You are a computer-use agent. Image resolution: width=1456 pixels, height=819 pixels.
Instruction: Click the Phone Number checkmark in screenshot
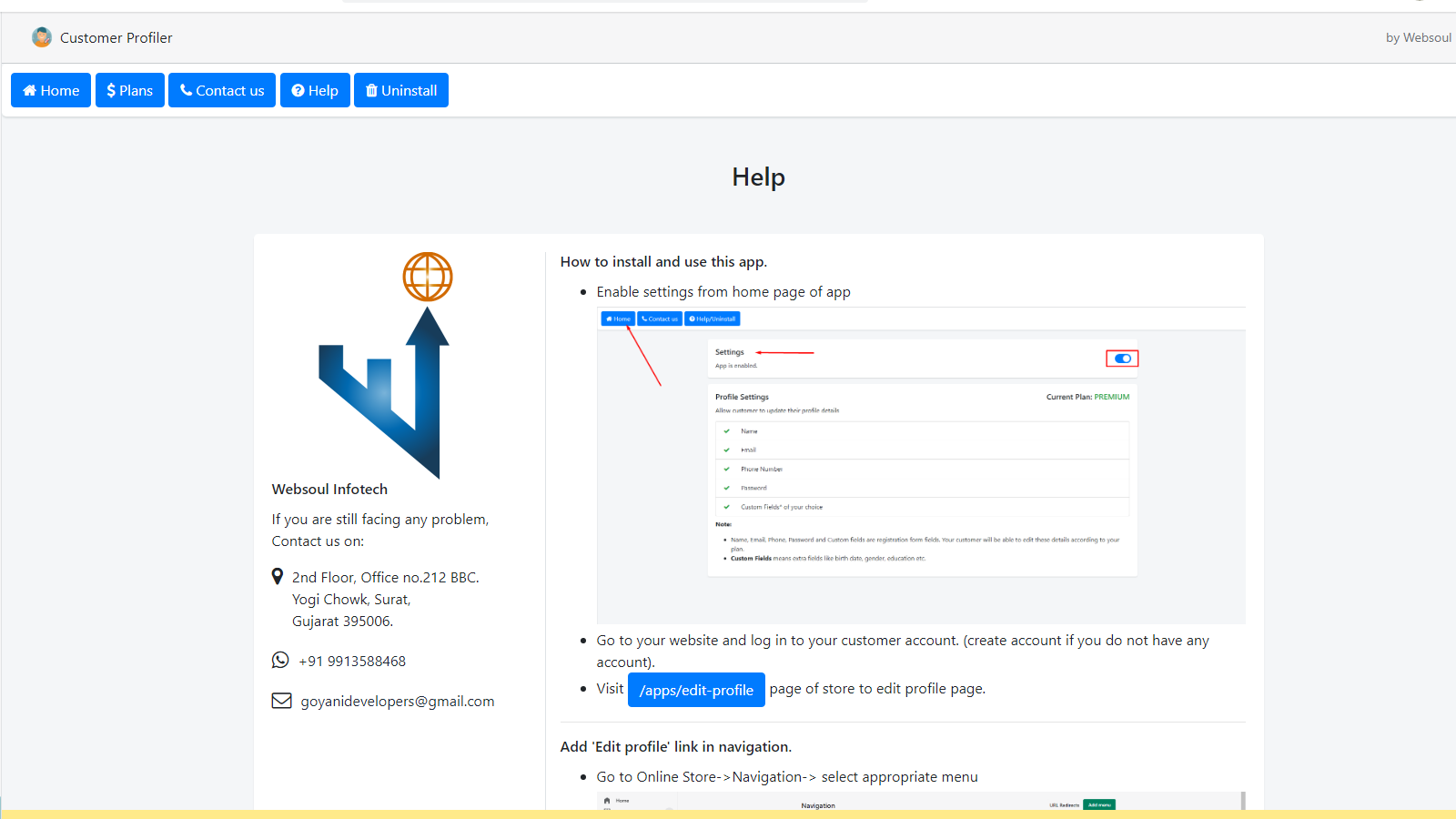pos(726,470)
